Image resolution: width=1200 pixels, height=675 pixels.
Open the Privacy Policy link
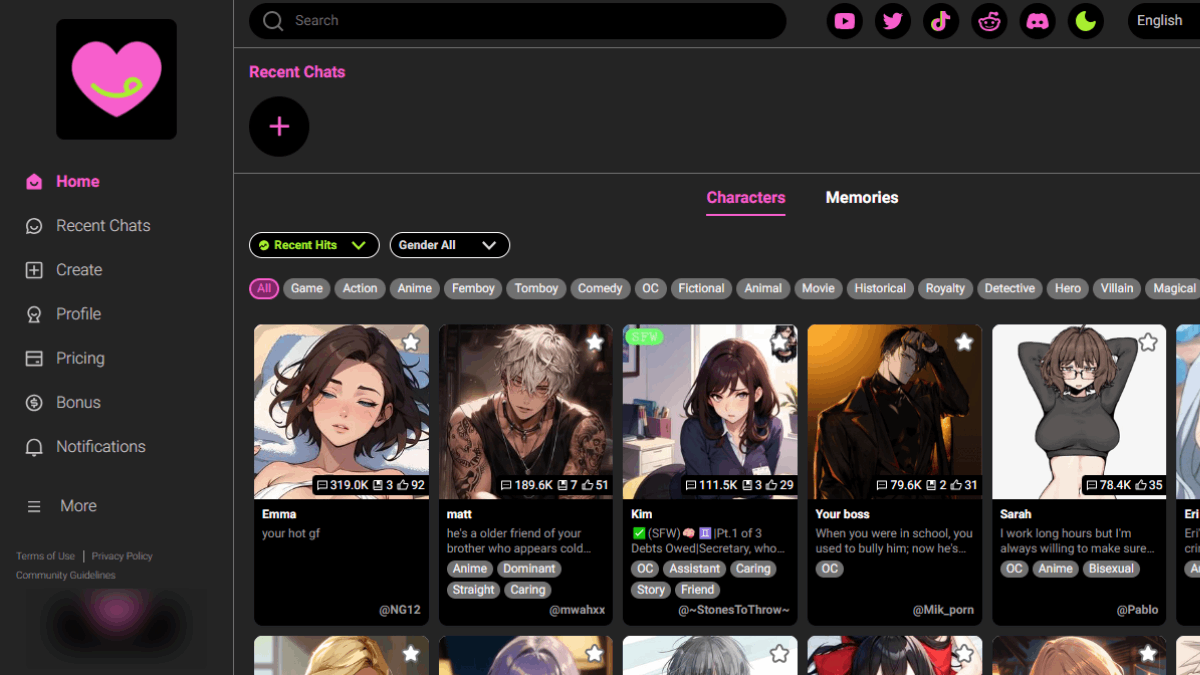[x=122, y=556]
